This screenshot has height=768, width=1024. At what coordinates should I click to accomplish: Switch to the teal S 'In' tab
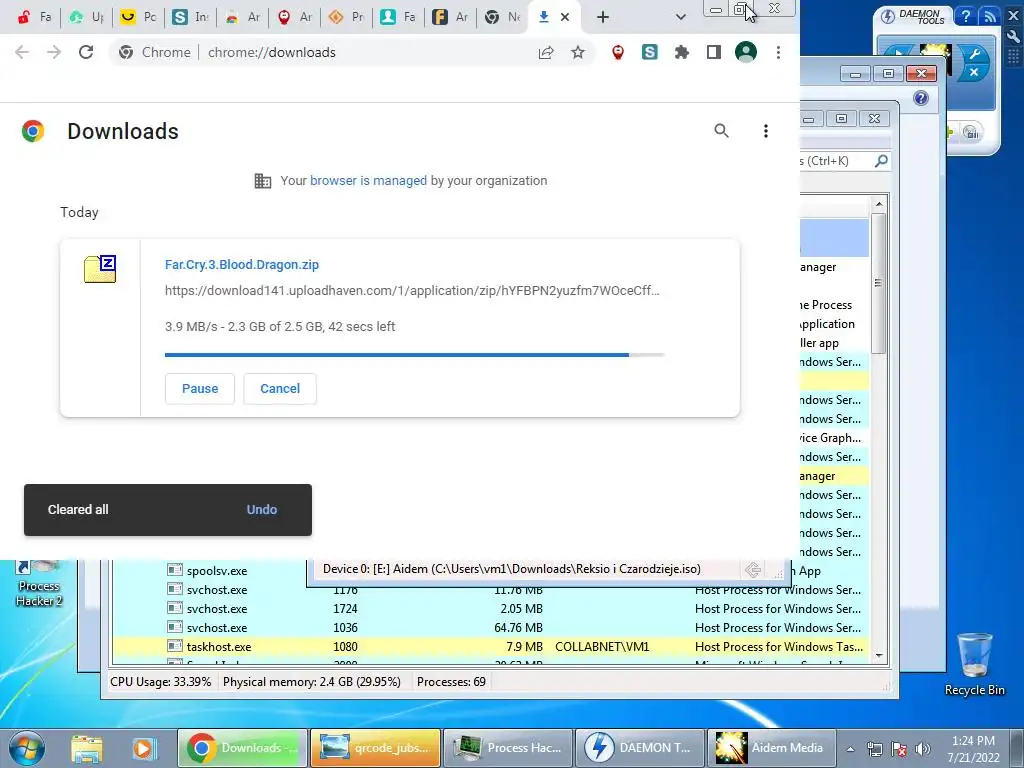[x=191, y=18]
